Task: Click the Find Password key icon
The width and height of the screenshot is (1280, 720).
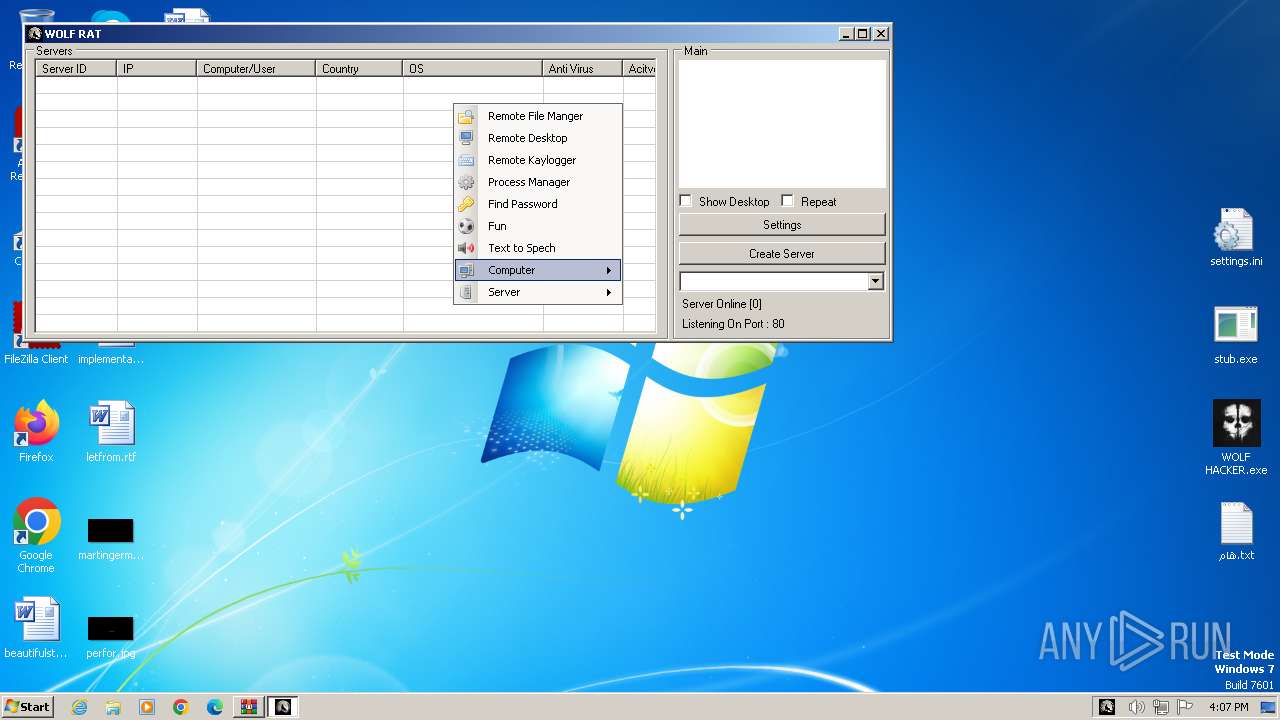Action: click(x=466, y=204)
